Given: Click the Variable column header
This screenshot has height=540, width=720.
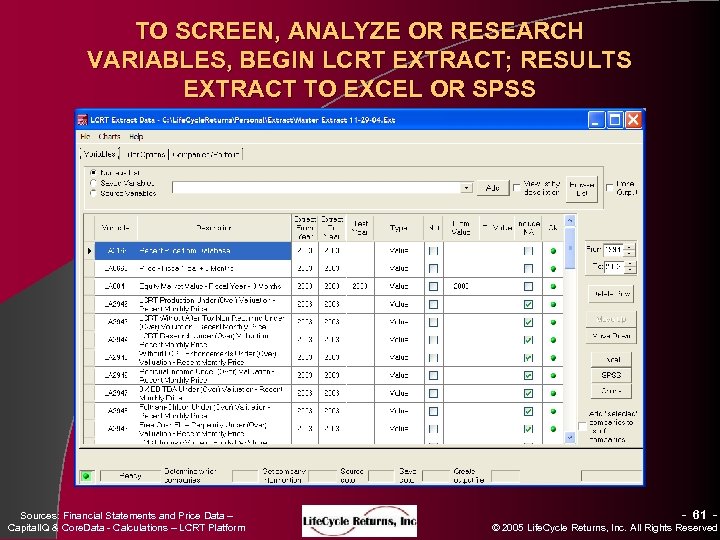Looking at the screenshot, I should tap(116, 228).
